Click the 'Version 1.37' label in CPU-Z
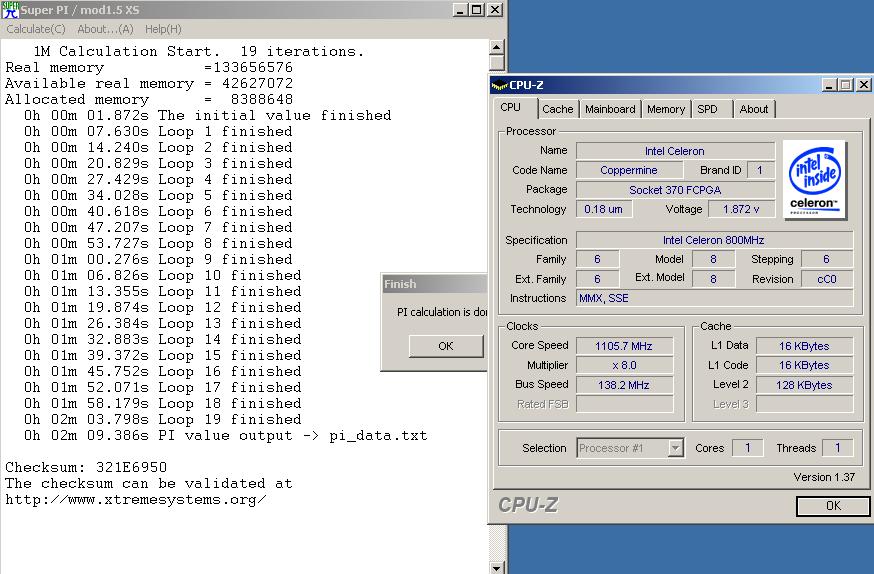874x574 pixels. 824,477
